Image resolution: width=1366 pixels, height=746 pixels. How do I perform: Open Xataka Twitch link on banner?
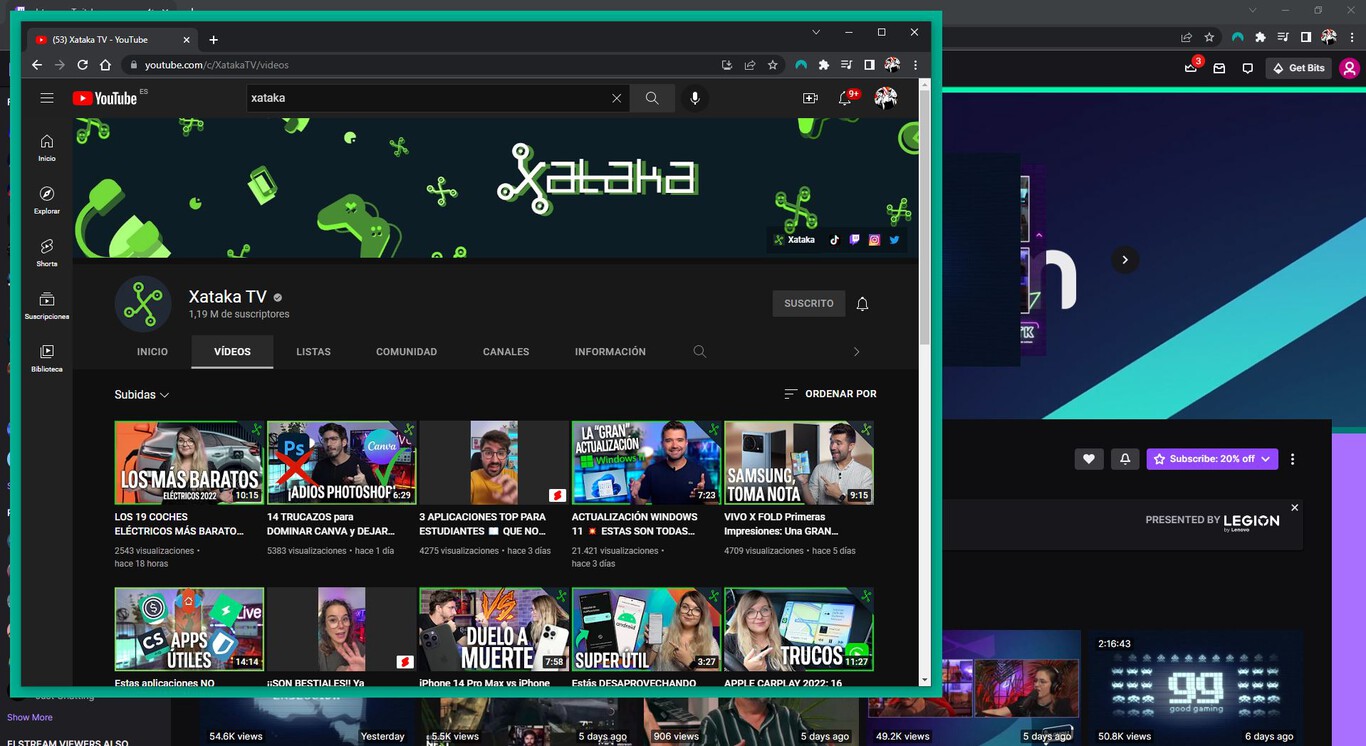pos(854,240)
